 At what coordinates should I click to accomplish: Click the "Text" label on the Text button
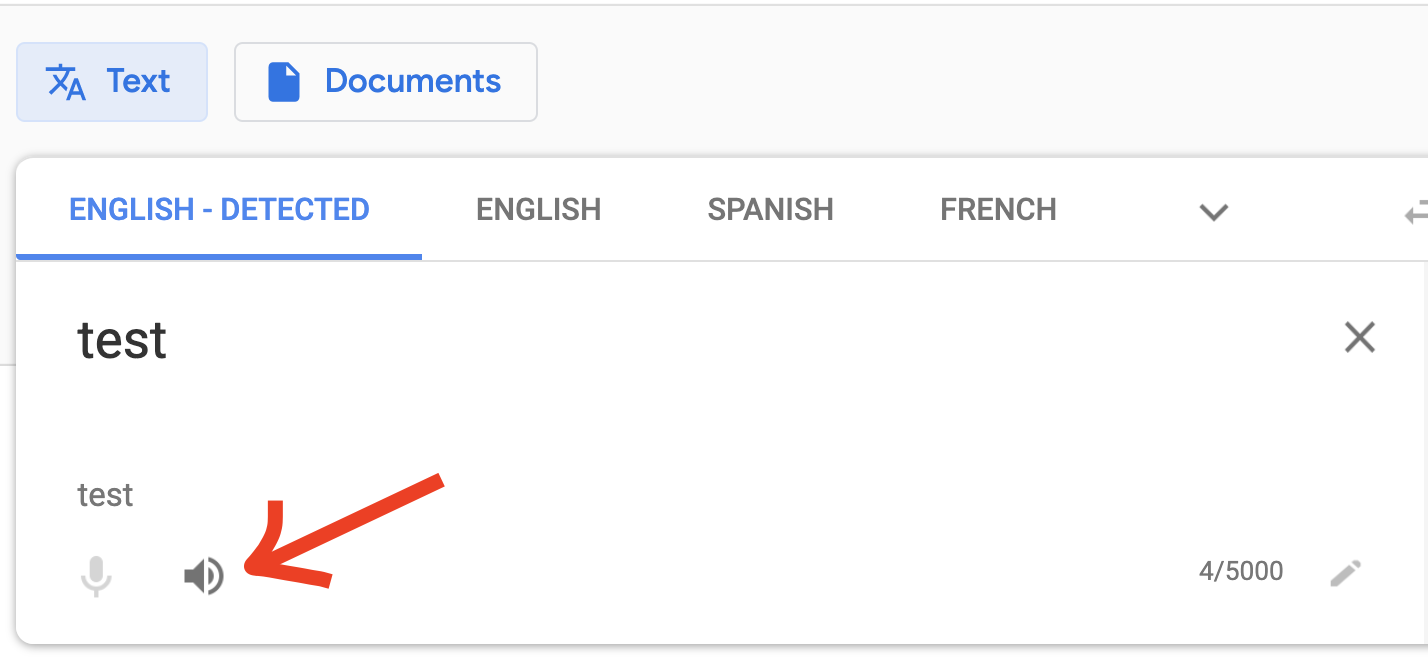click(138, 81)
